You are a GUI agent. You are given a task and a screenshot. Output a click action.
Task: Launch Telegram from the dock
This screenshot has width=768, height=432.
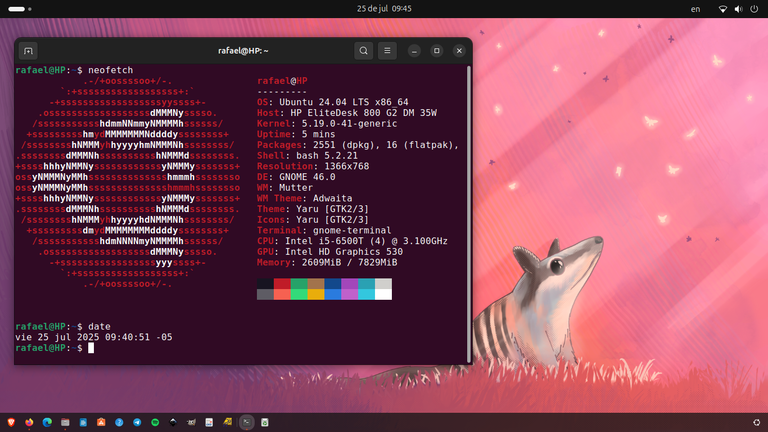coord(137,422)
